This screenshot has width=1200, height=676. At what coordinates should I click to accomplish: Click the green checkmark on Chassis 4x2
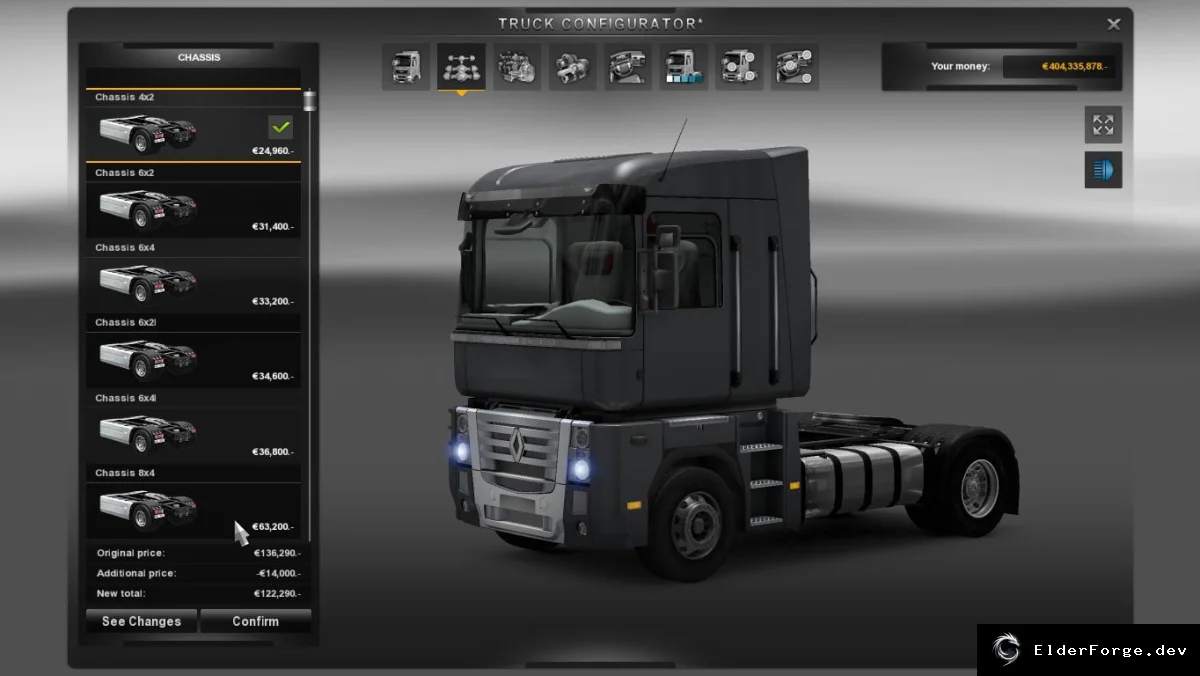[x=281, y=127]
